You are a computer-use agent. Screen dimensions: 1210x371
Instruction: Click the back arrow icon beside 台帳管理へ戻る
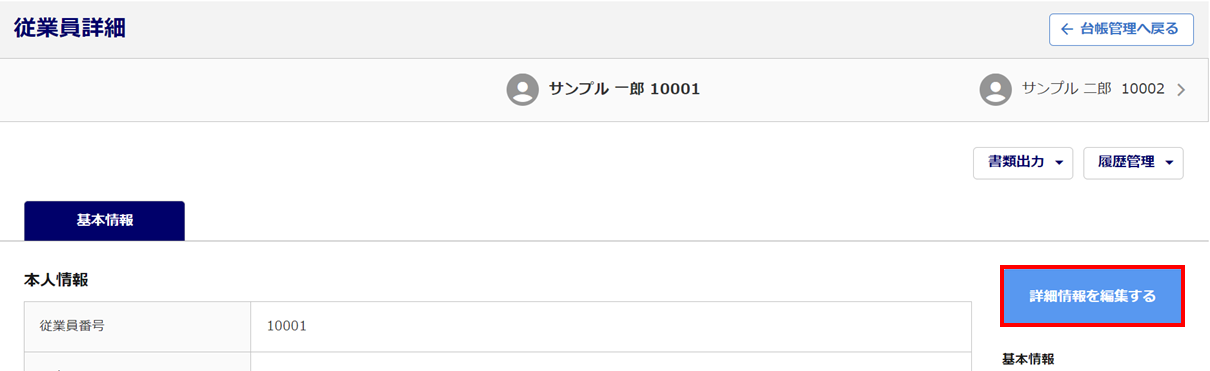point(1067,30)
